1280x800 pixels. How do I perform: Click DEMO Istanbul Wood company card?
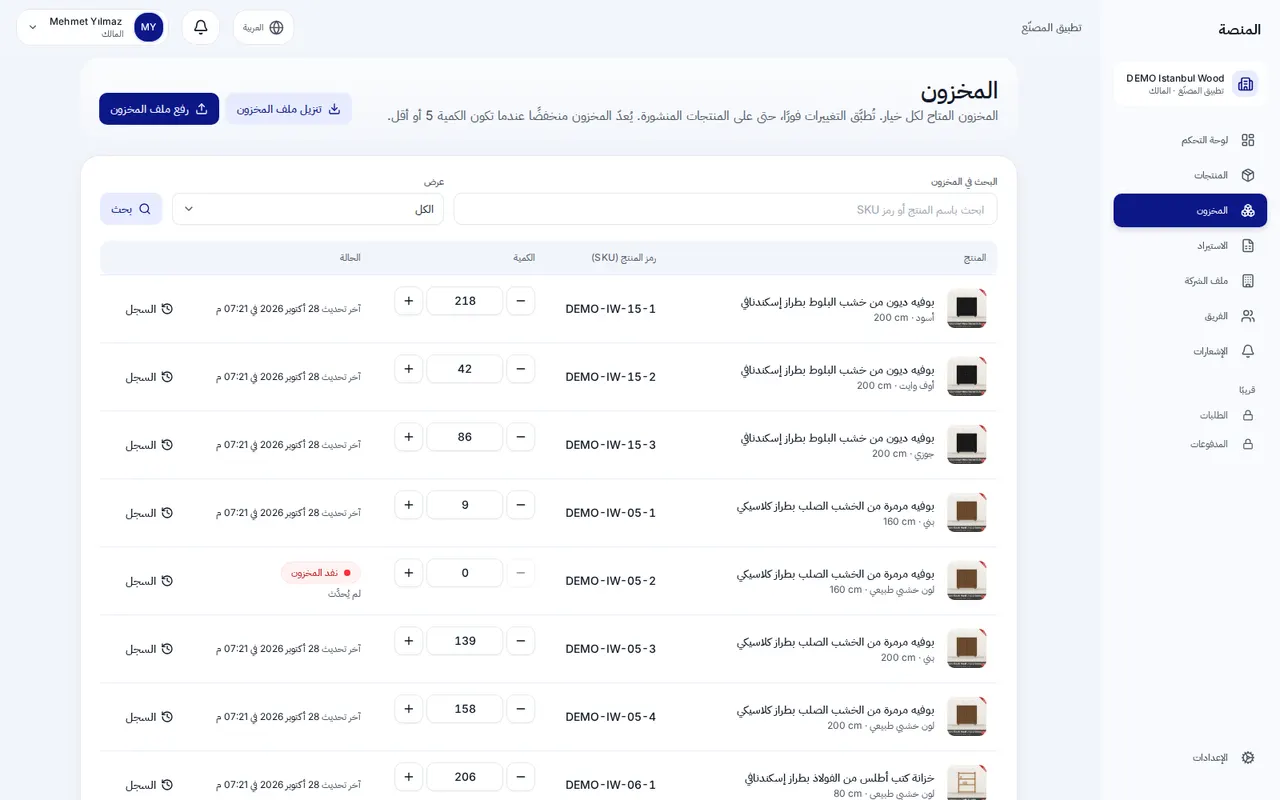(x=1190, y=84)
